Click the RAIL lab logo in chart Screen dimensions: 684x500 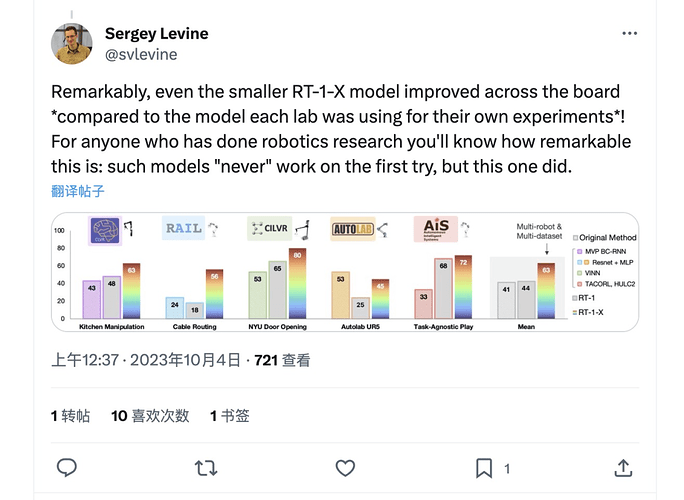(x=182, y=231)
